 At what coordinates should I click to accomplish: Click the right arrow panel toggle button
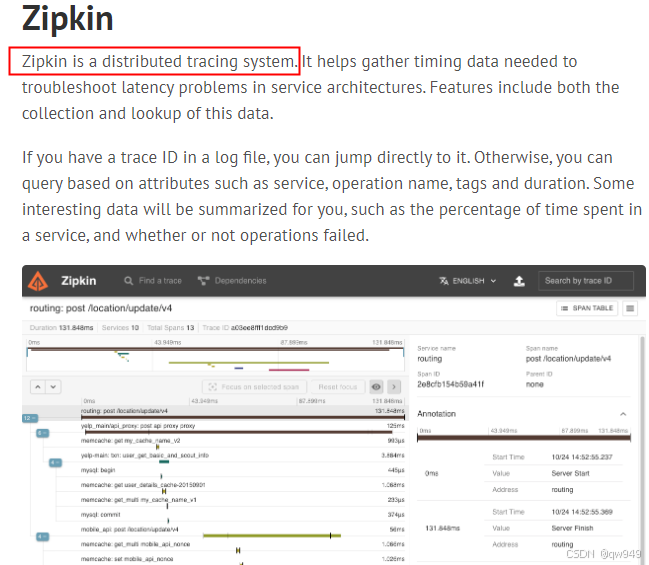394,387
